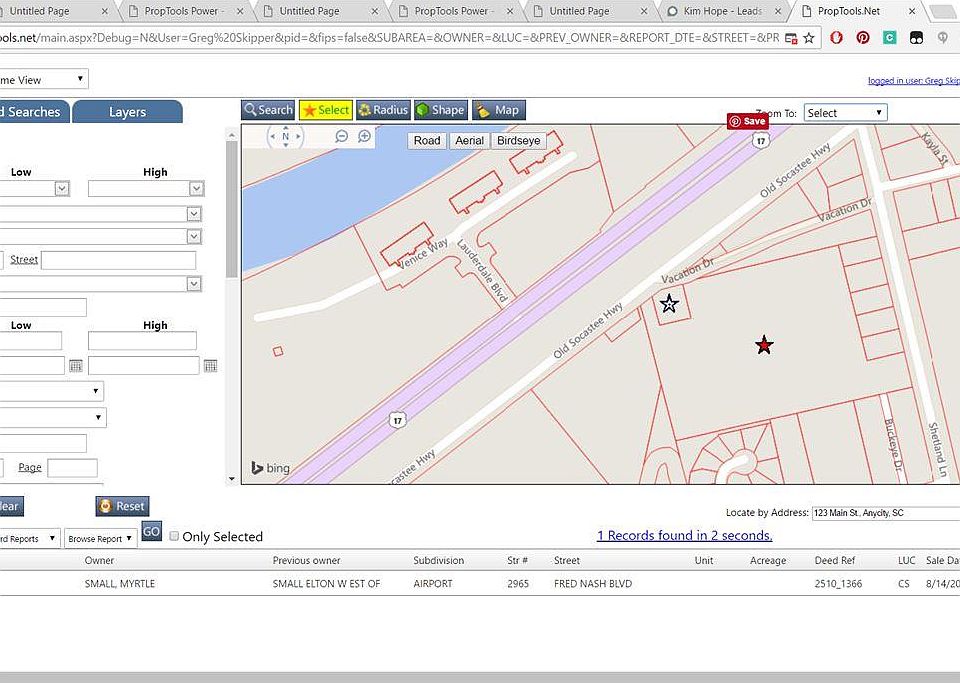This screenshot has height=683, width=960.
Task: Open the Opera extension icon
Action: point(836,38)
